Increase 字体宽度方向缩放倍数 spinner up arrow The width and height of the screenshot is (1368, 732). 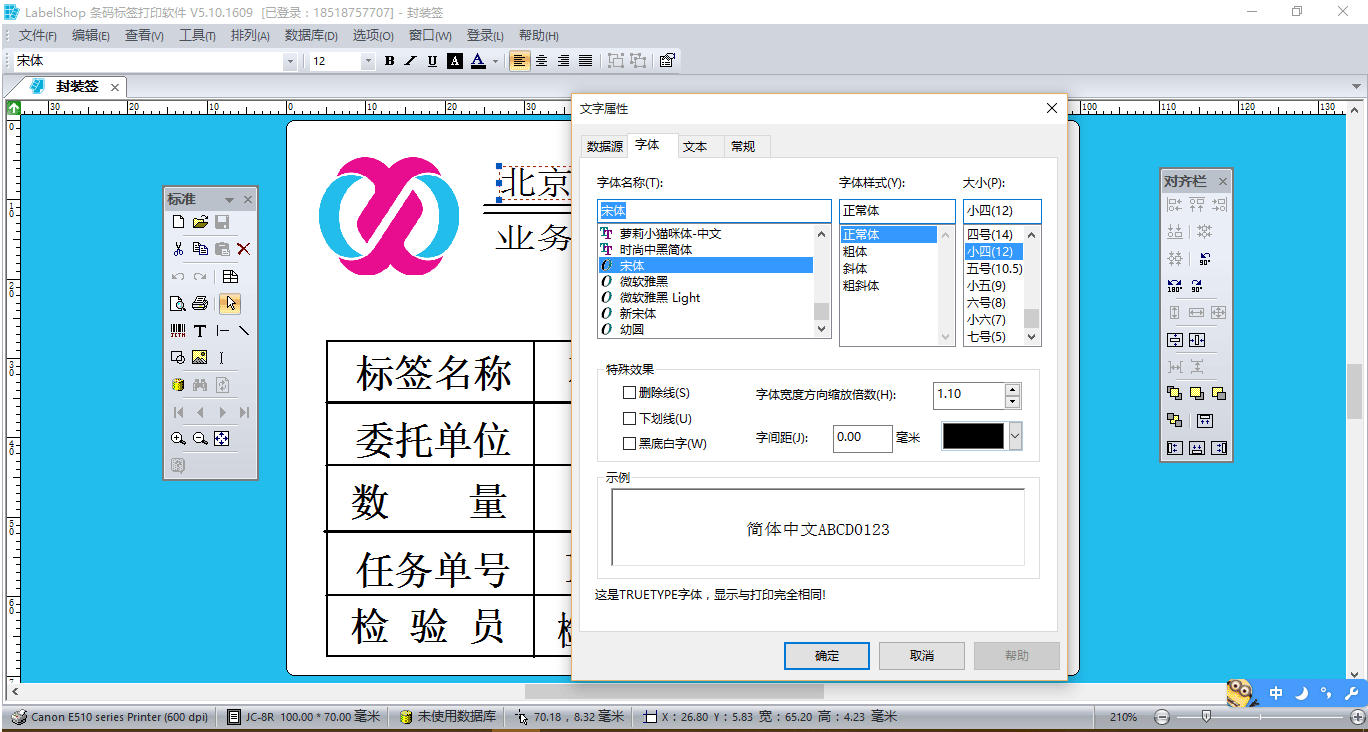[1012, 389]
